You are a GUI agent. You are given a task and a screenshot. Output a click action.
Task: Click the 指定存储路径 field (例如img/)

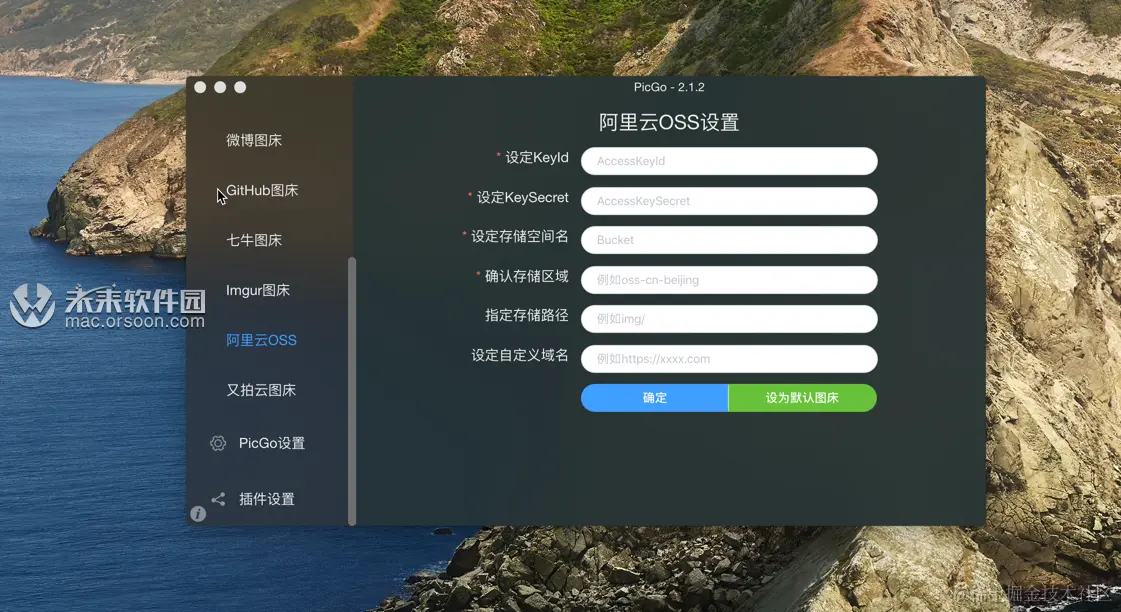729,319
